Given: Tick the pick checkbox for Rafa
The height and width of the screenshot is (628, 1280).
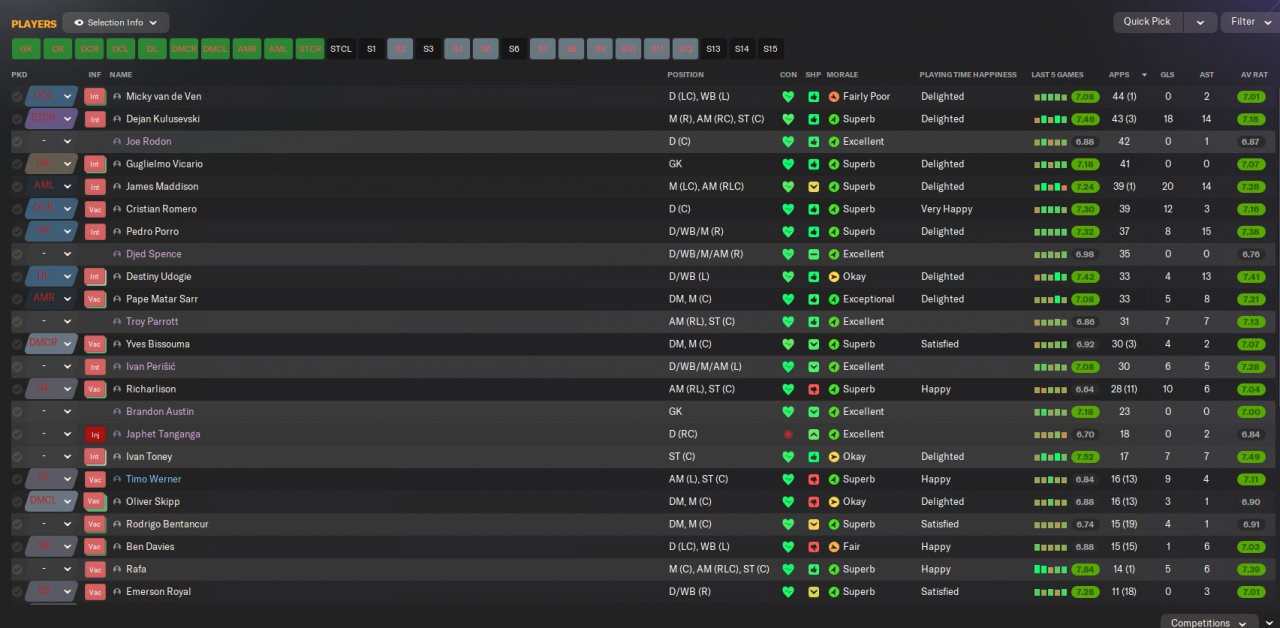Looking at the screenshot, I should [17, 569].
